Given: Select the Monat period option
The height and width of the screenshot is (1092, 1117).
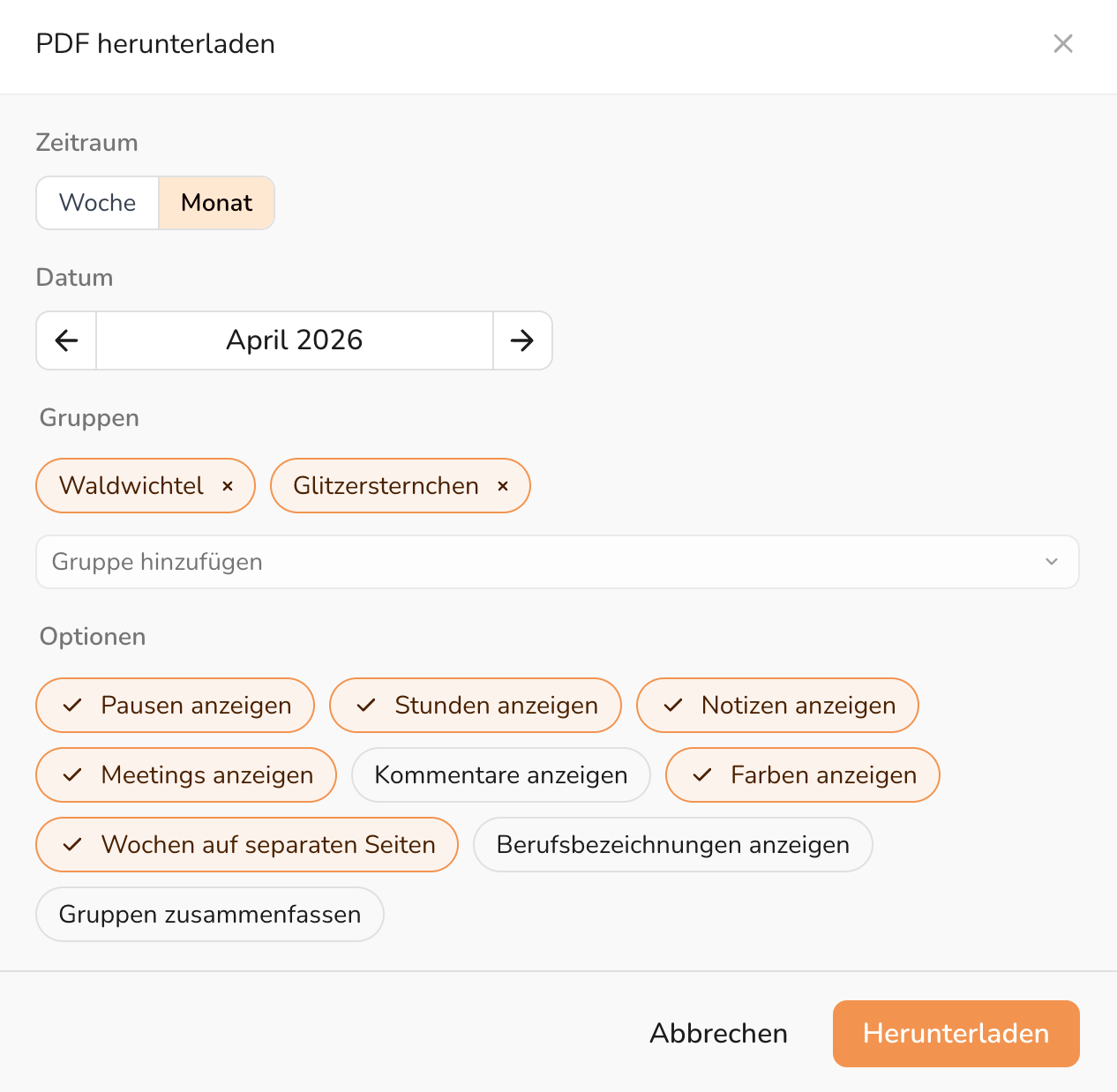Looking at the screenshot, I should (216, 203).
